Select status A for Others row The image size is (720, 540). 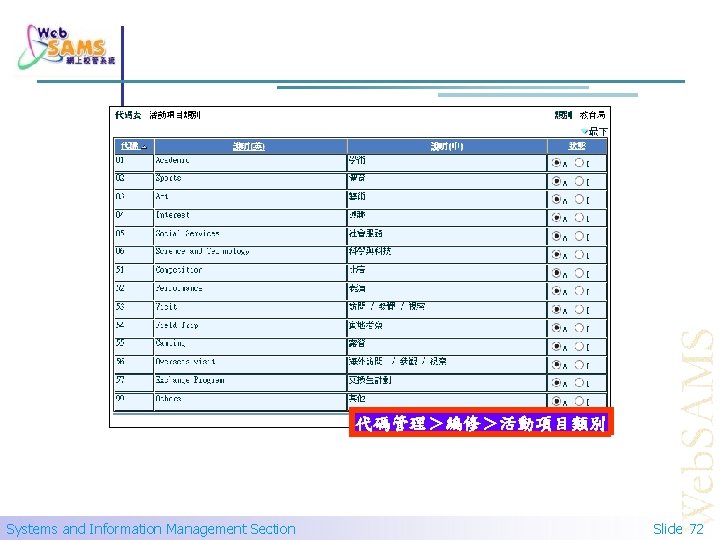click(556, 401)
